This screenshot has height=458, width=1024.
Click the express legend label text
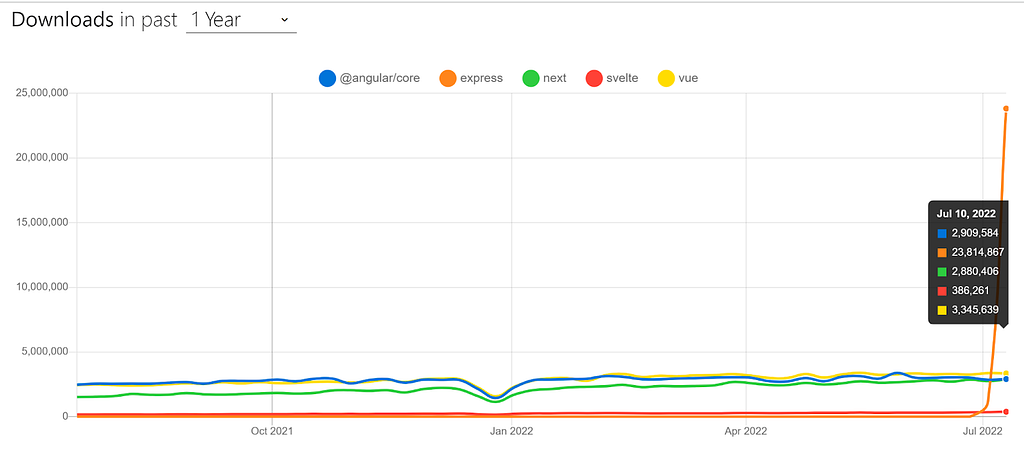coord(481,78)
